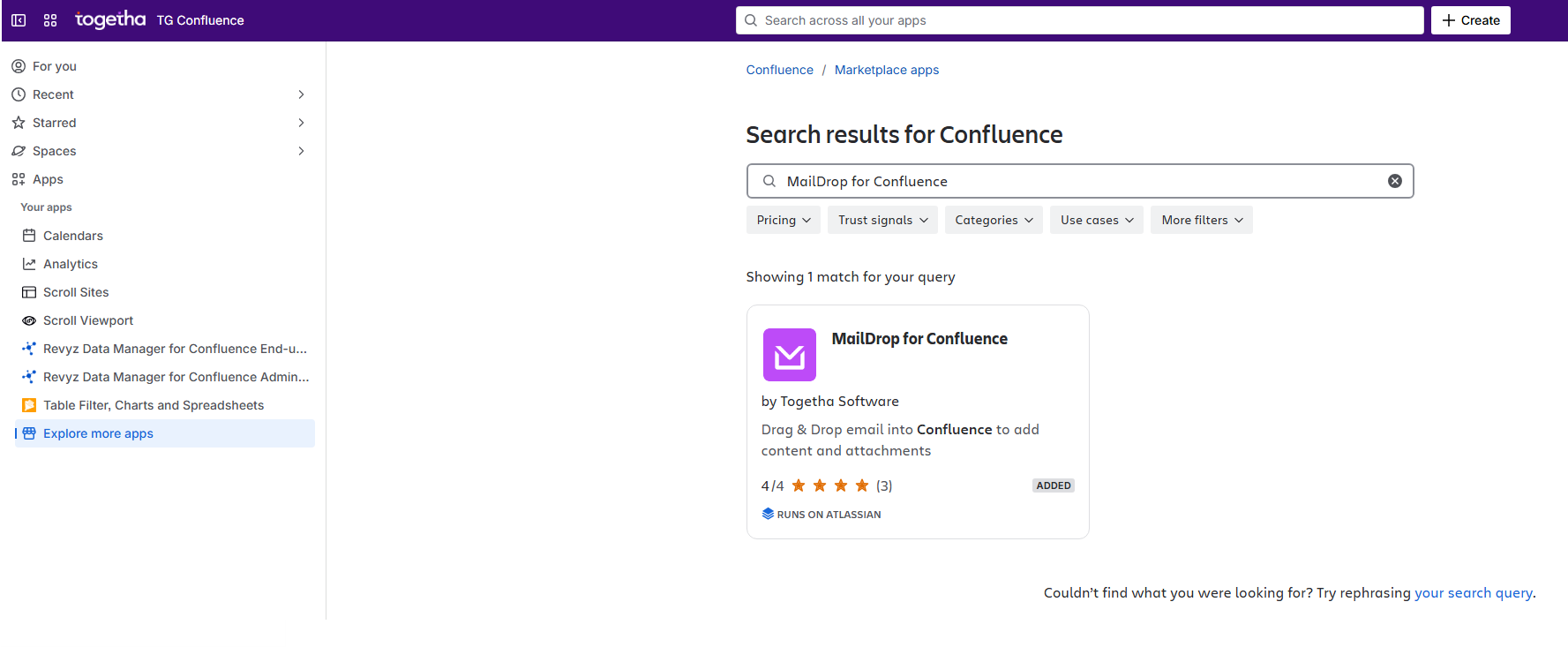The image size is (1568, 647).
Task: Open Analytics in Your apps
Action: [x=70, y=264]
